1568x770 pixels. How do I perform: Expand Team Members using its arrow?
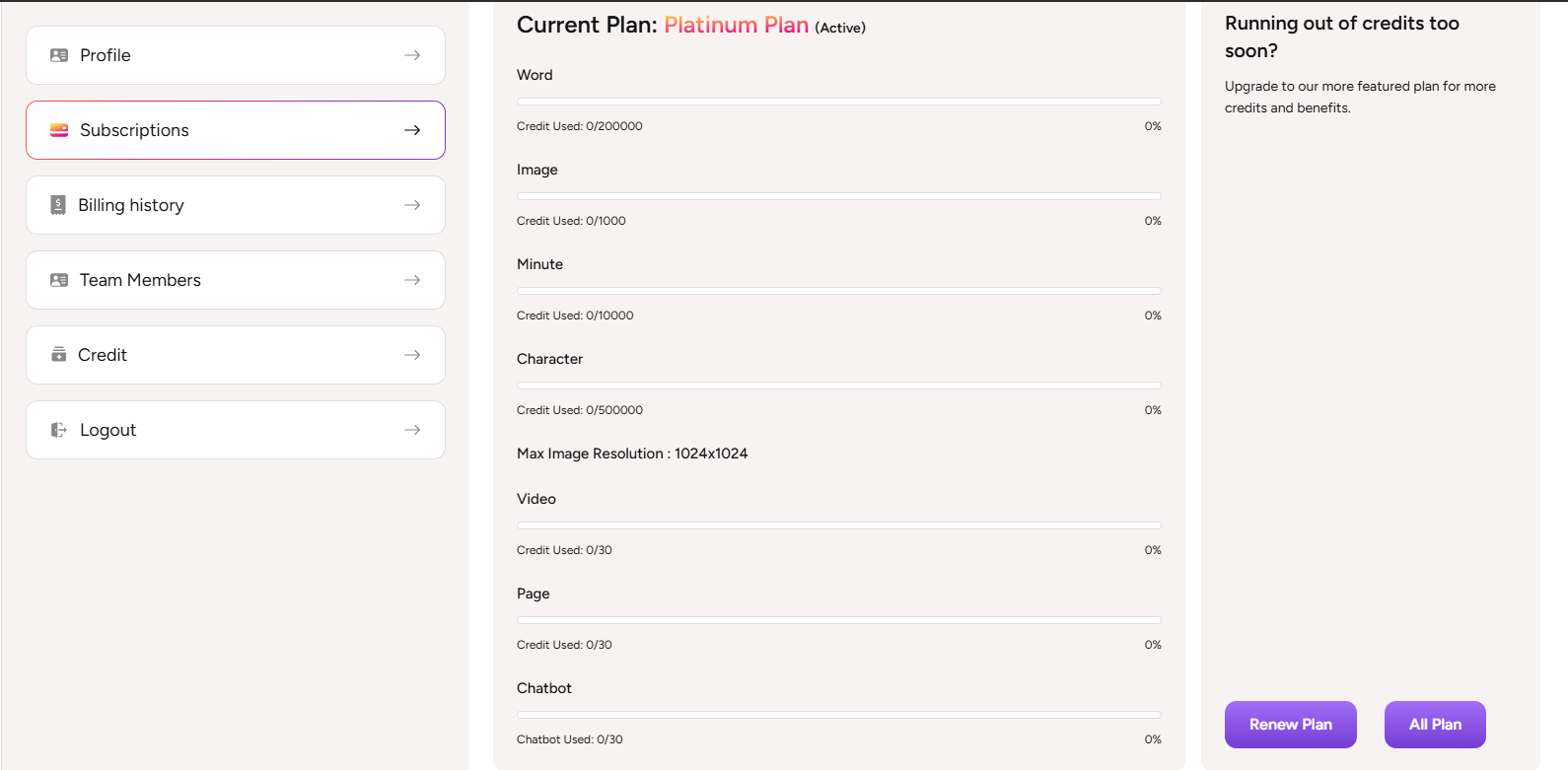tap(412, 280)
